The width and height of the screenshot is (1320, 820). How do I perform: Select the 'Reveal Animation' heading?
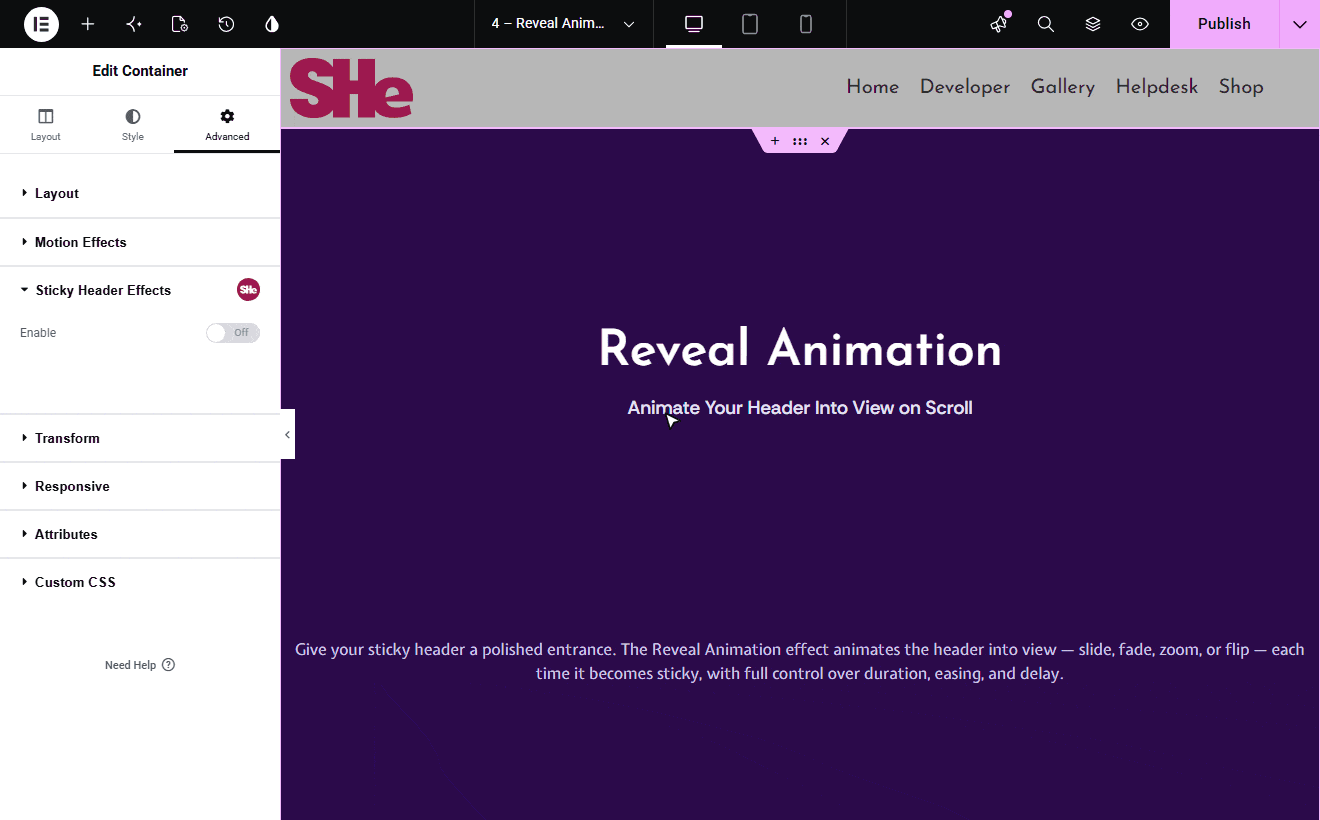tap(800, 349)
